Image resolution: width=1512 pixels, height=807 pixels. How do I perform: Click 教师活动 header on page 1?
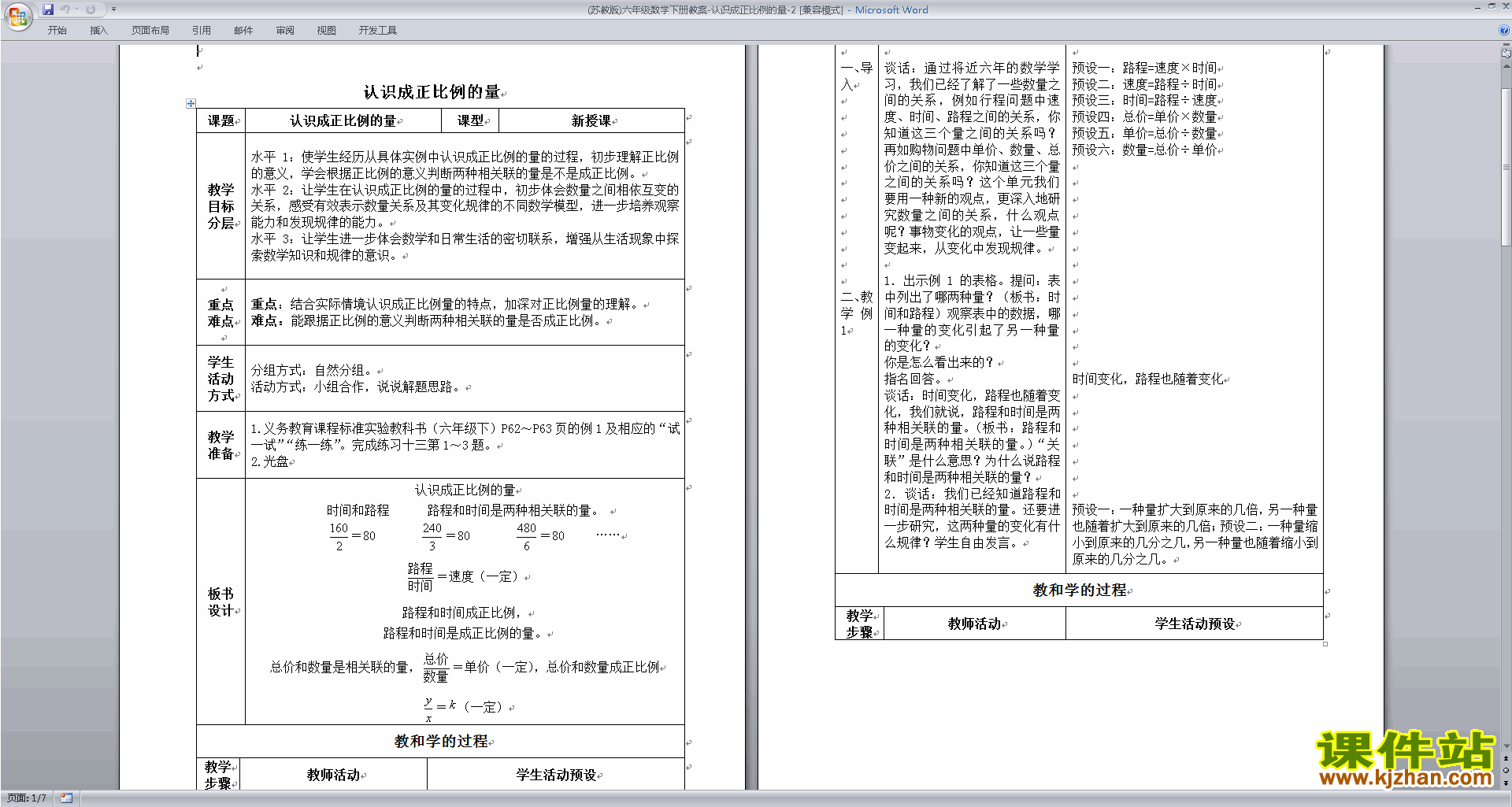point(334,776)
